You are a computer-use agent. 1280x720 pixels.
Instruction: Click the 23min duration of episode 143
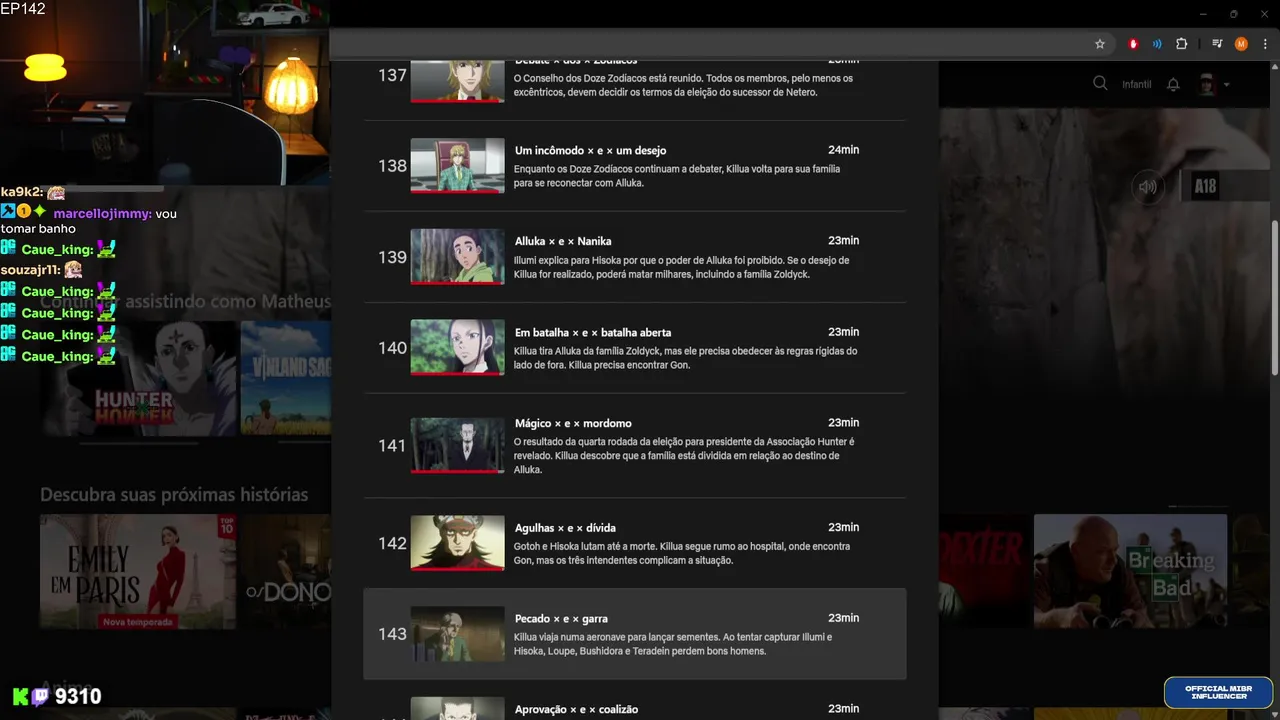(843, 618)
